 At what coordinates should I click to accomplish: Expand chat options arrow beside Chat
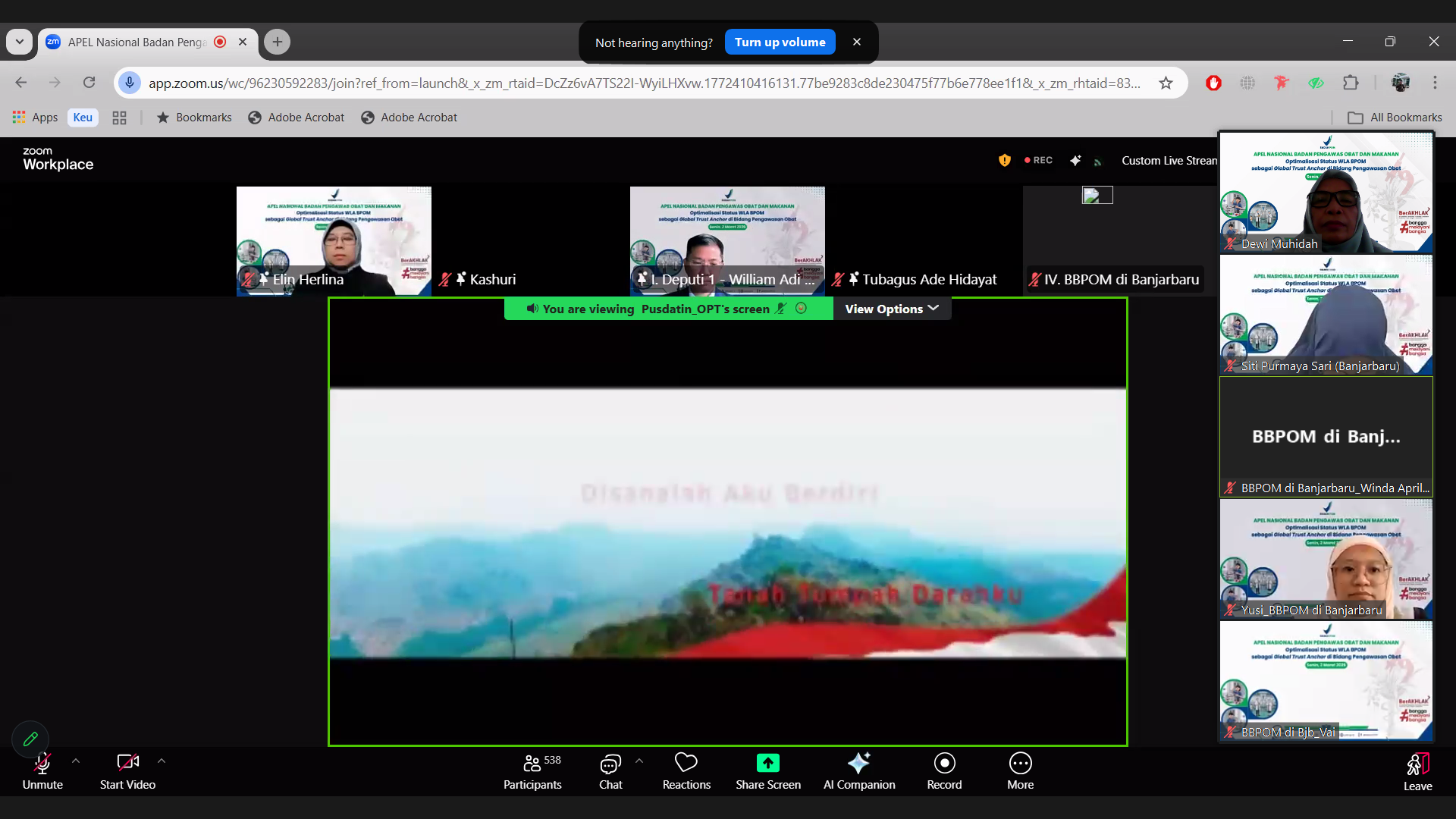639,761
